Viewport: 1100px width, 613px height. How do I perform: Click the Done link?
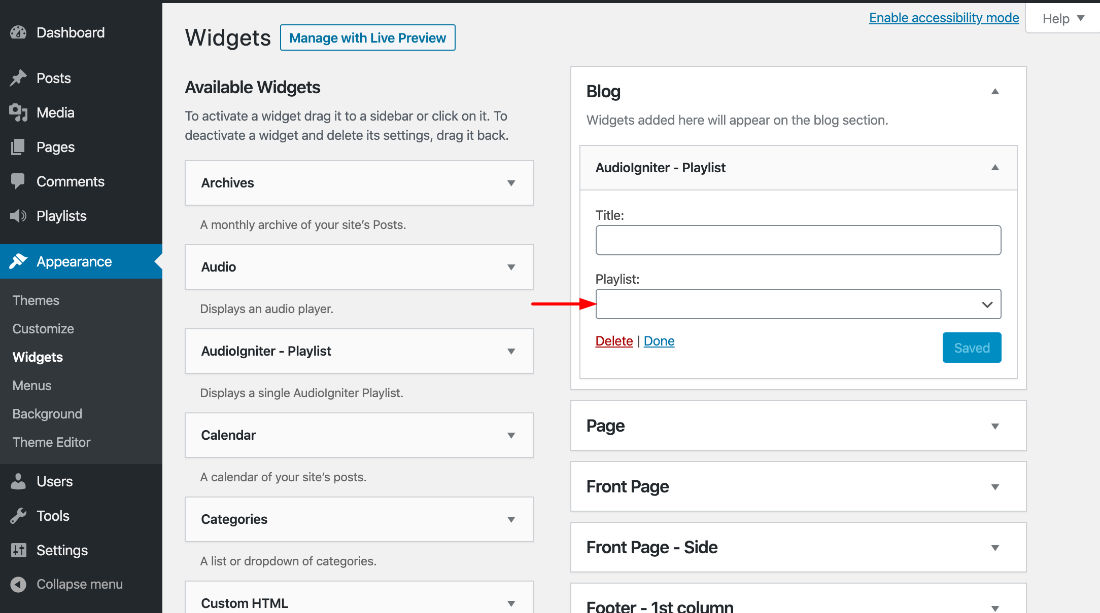659,341
